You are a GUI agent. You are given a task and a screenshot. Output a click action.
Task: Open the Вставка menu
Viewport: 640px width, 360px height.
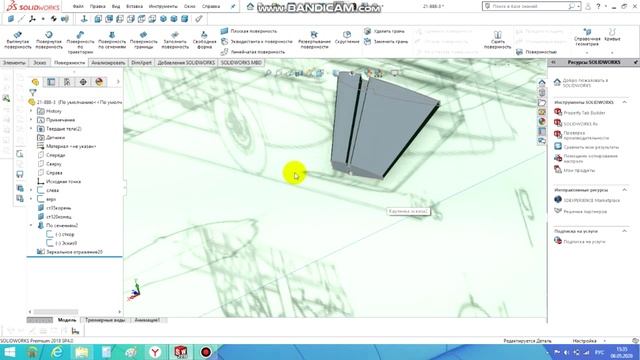coord(134,7)
